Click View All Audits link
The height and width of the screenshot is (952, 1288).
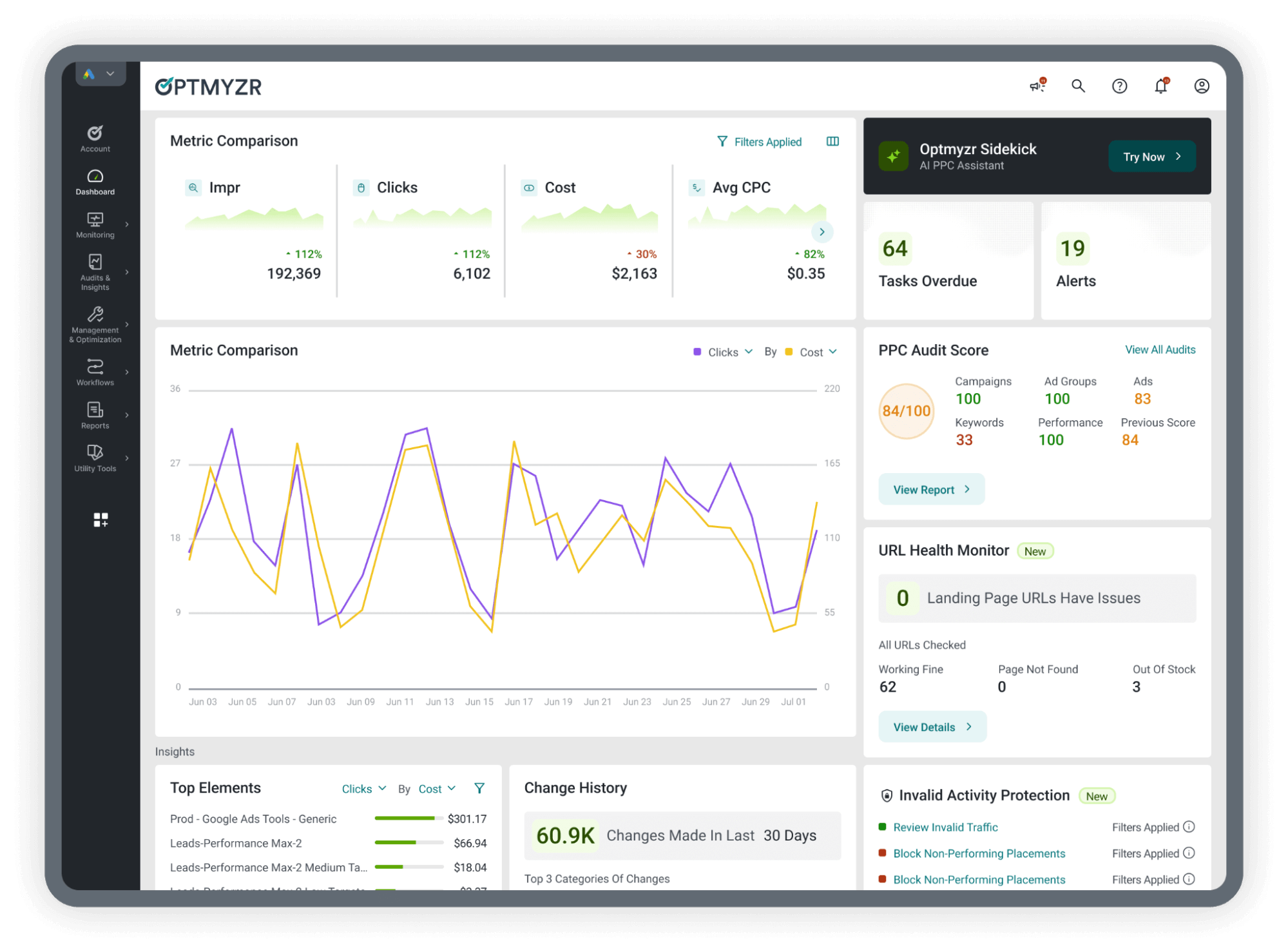[1159, 349]
